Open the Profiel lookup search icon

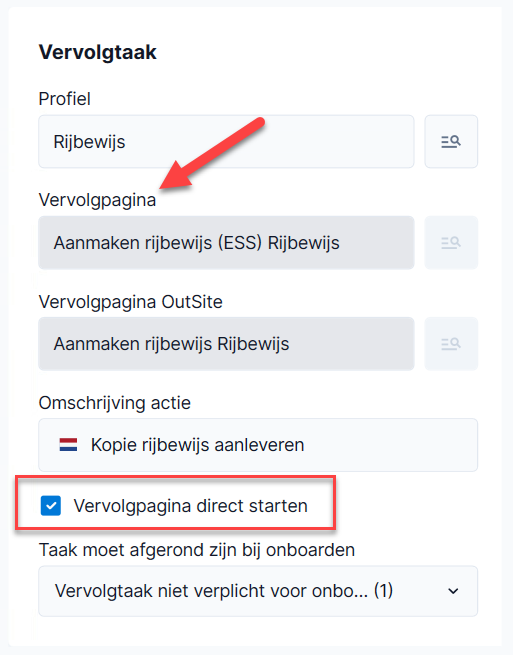pos(451,142)
